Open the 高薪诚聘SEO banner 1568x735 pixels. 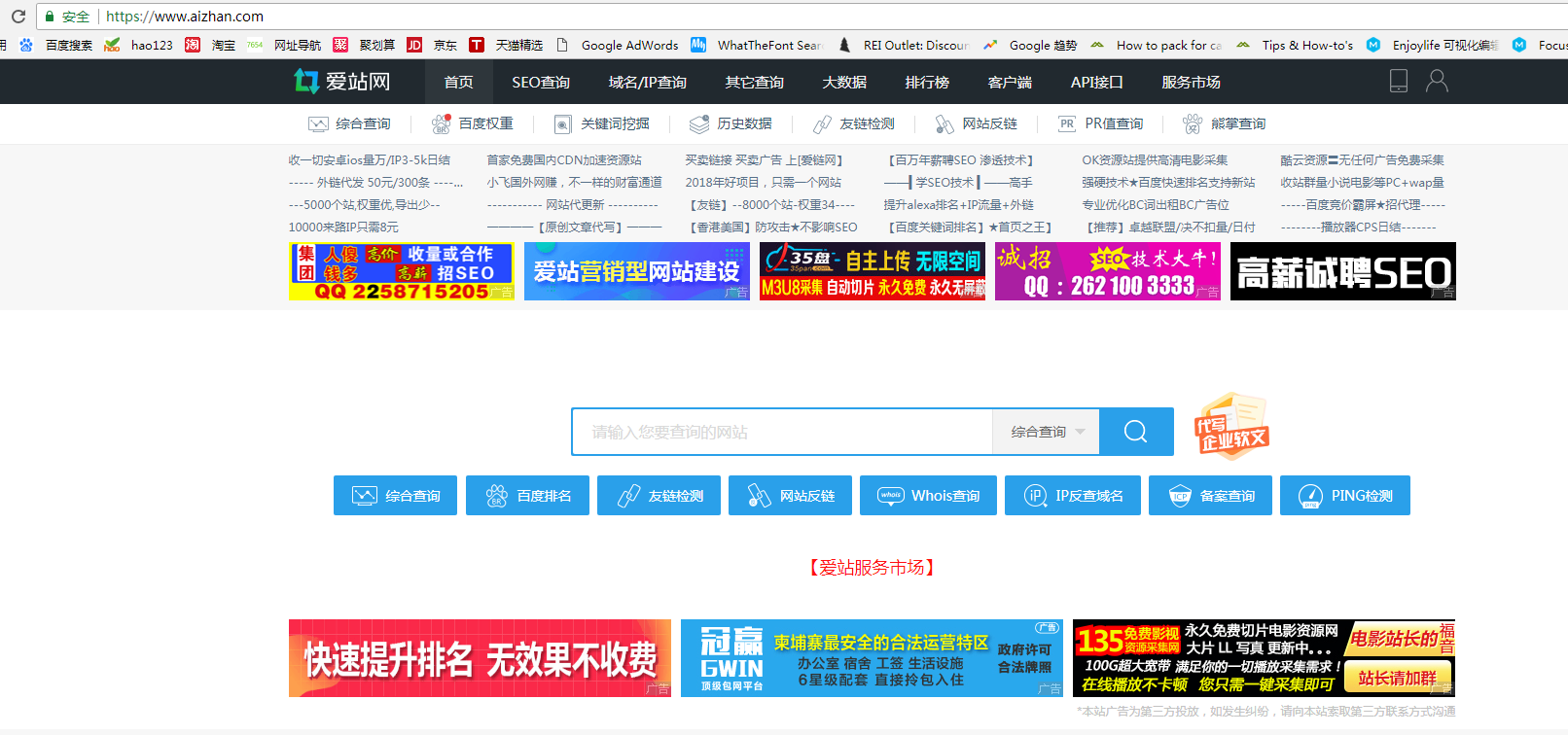click(1343, 271)
